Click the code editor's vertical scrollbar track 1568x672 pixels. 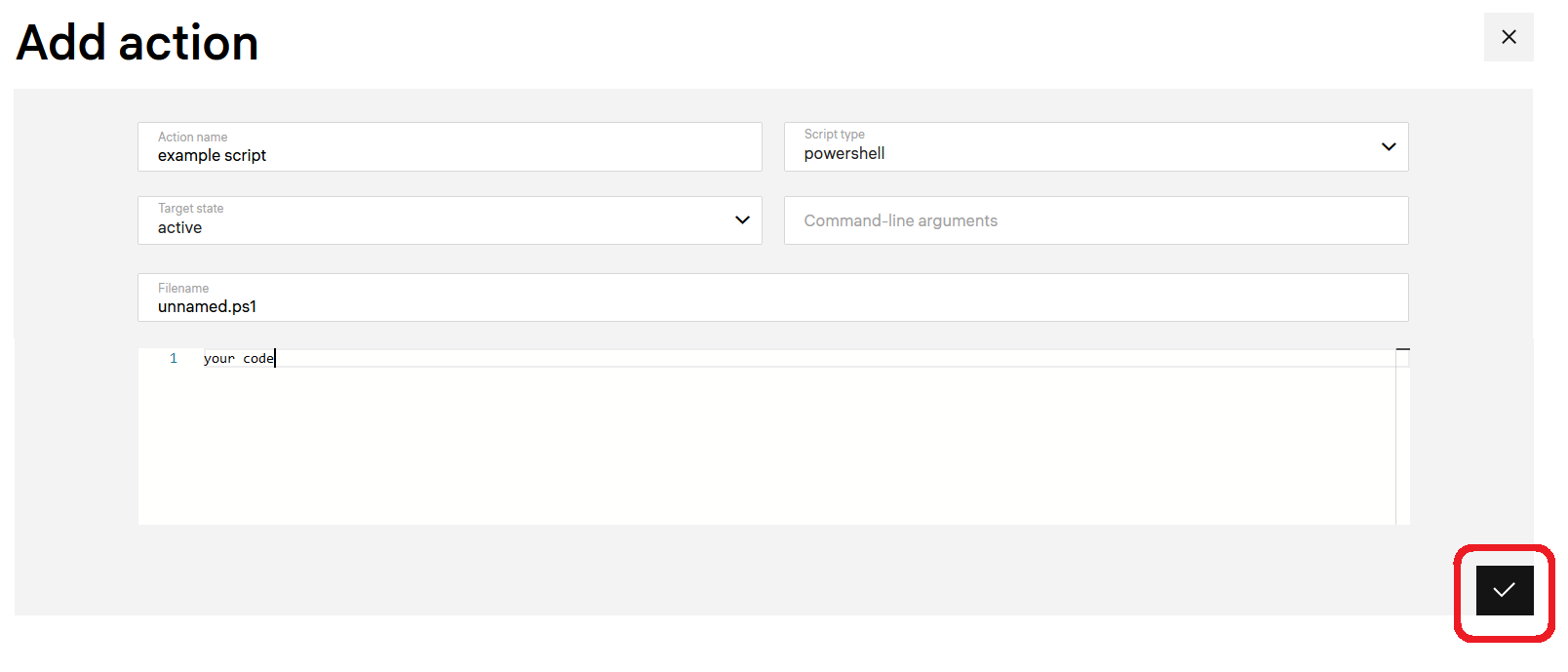coord(1402,449)
